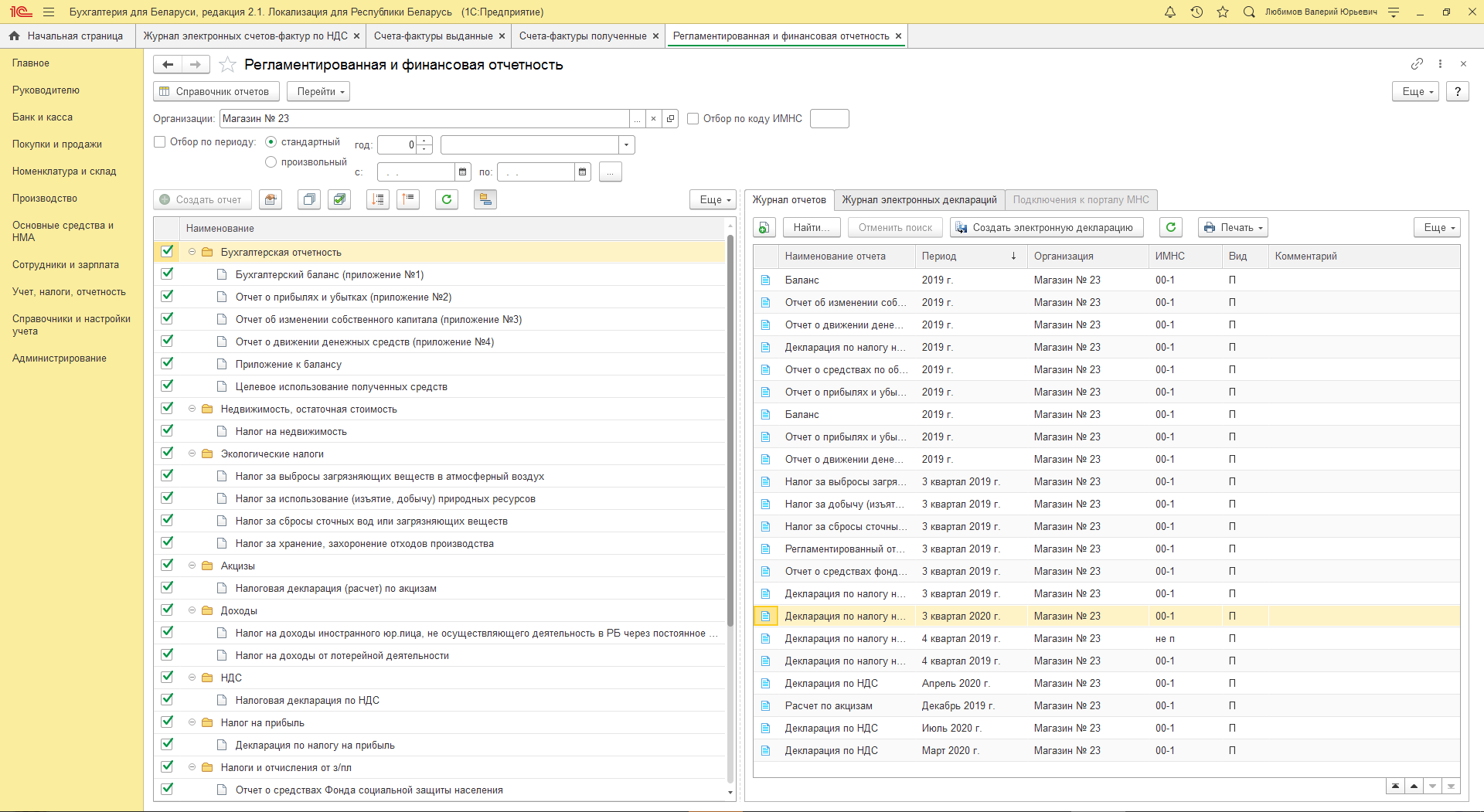Click the Организации input field

pyautogui.click(x=424, y=119)
